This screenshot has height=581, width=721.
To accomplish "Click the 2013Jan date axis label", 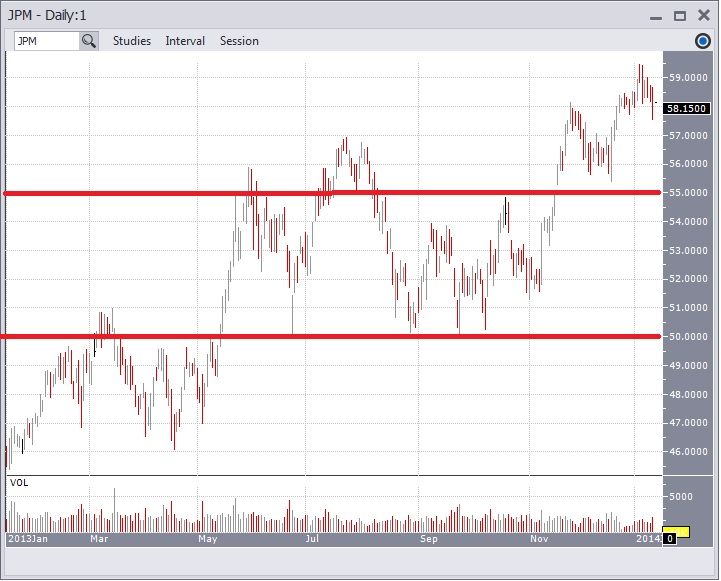I will click(x=28, y=539).
